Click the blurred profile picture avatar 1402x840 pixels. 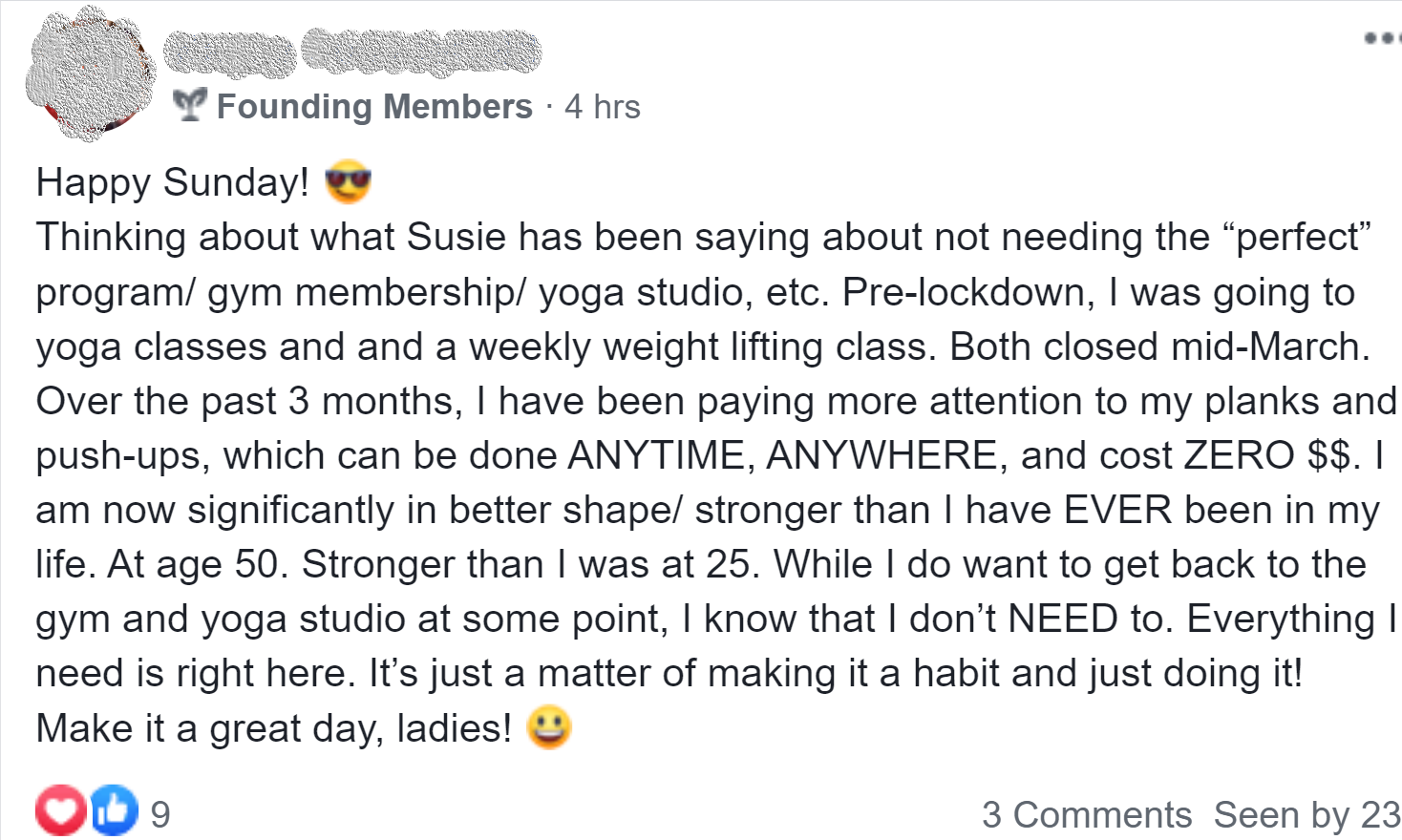coord(92,73)
